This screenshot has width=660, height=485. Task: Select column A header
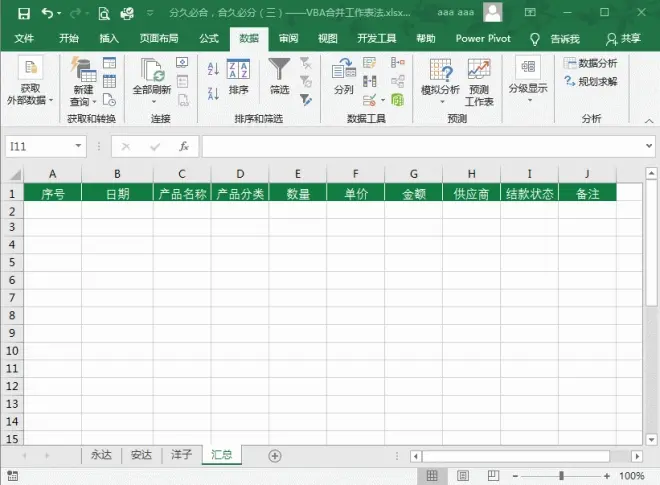coord(53,174)
